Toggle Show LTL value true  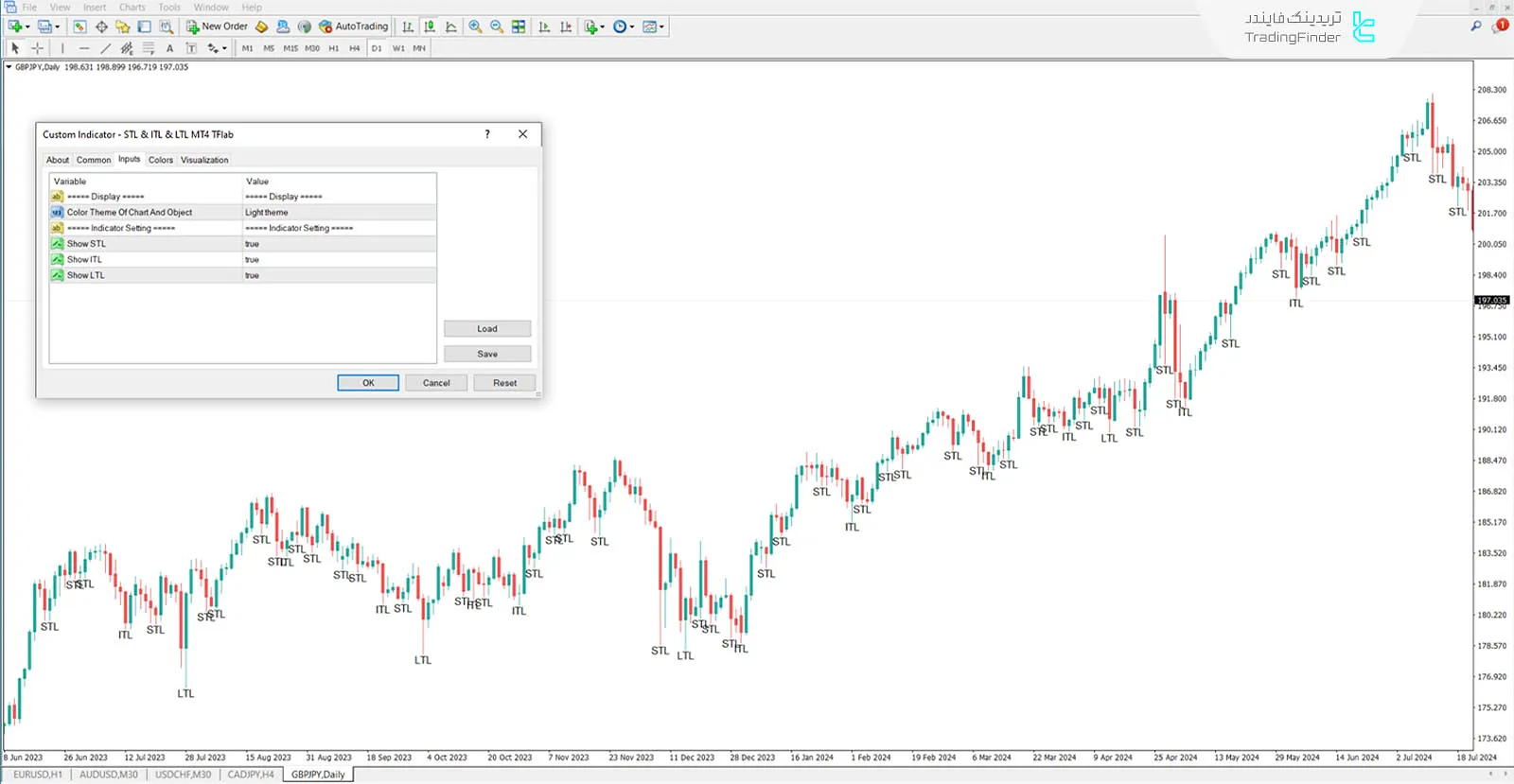[x=339, y=275]
